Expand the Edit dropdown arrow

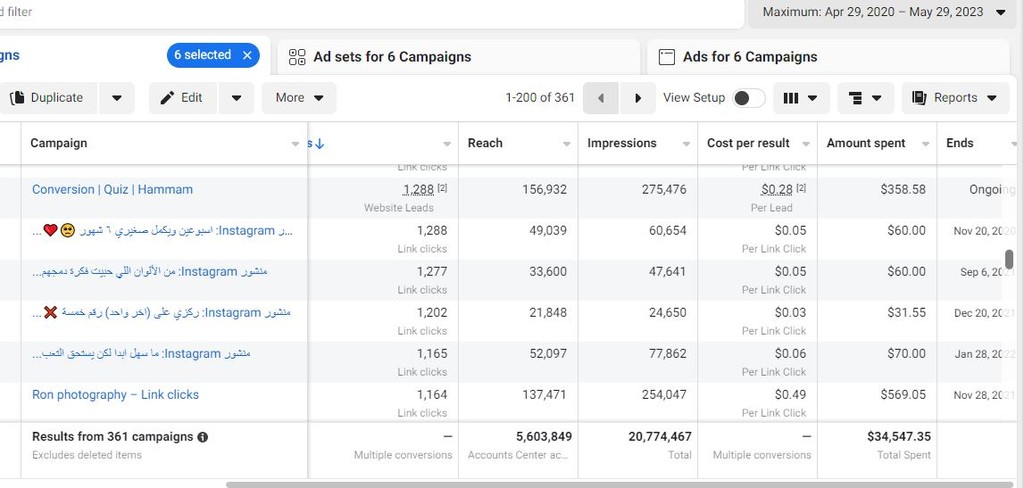[236, 98]
